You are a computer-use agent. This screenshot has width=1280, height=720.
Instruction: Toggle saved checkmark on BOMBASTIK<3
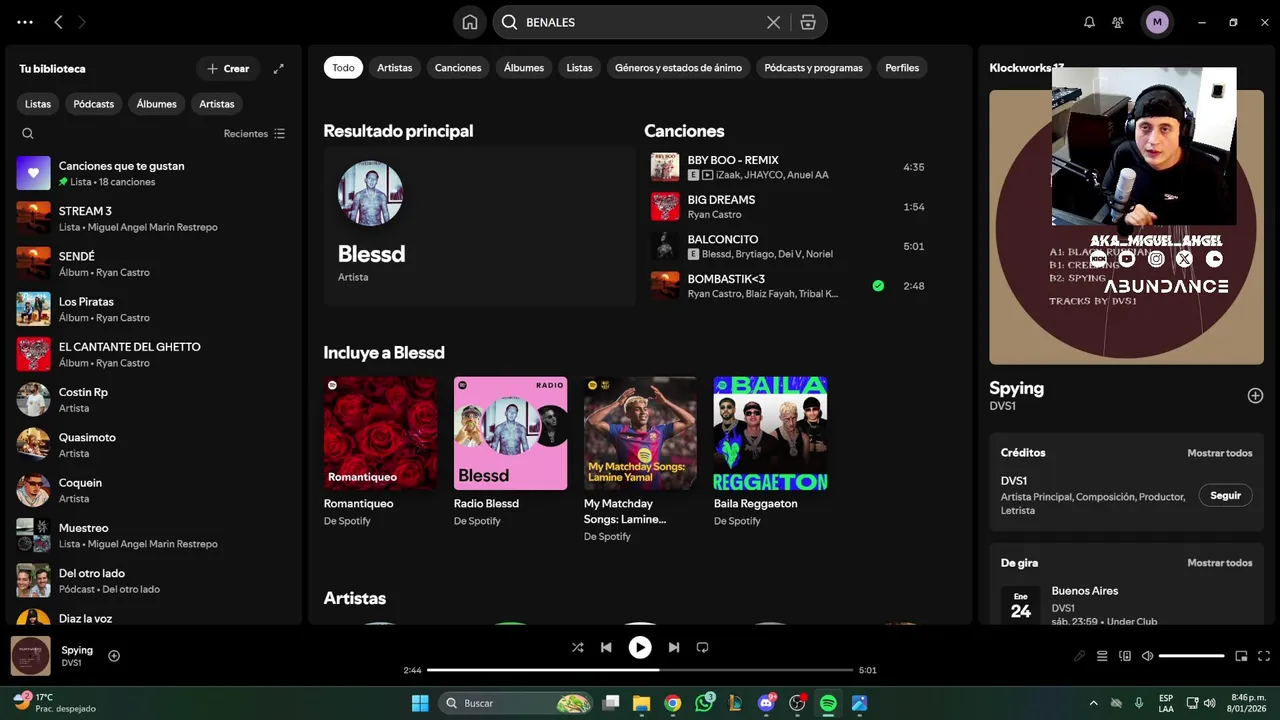pyautogui.click(x=878, y=286)
